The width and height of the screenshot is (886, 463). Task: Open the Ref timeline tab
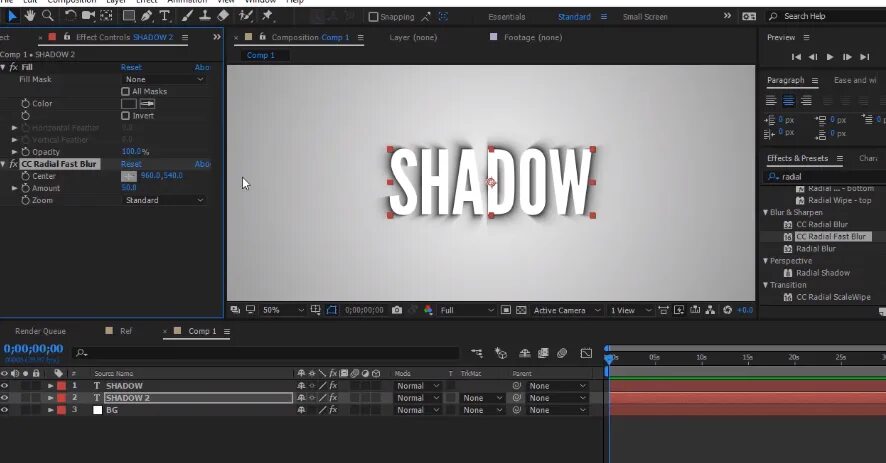pyautogui.click(x=125, y=331)
